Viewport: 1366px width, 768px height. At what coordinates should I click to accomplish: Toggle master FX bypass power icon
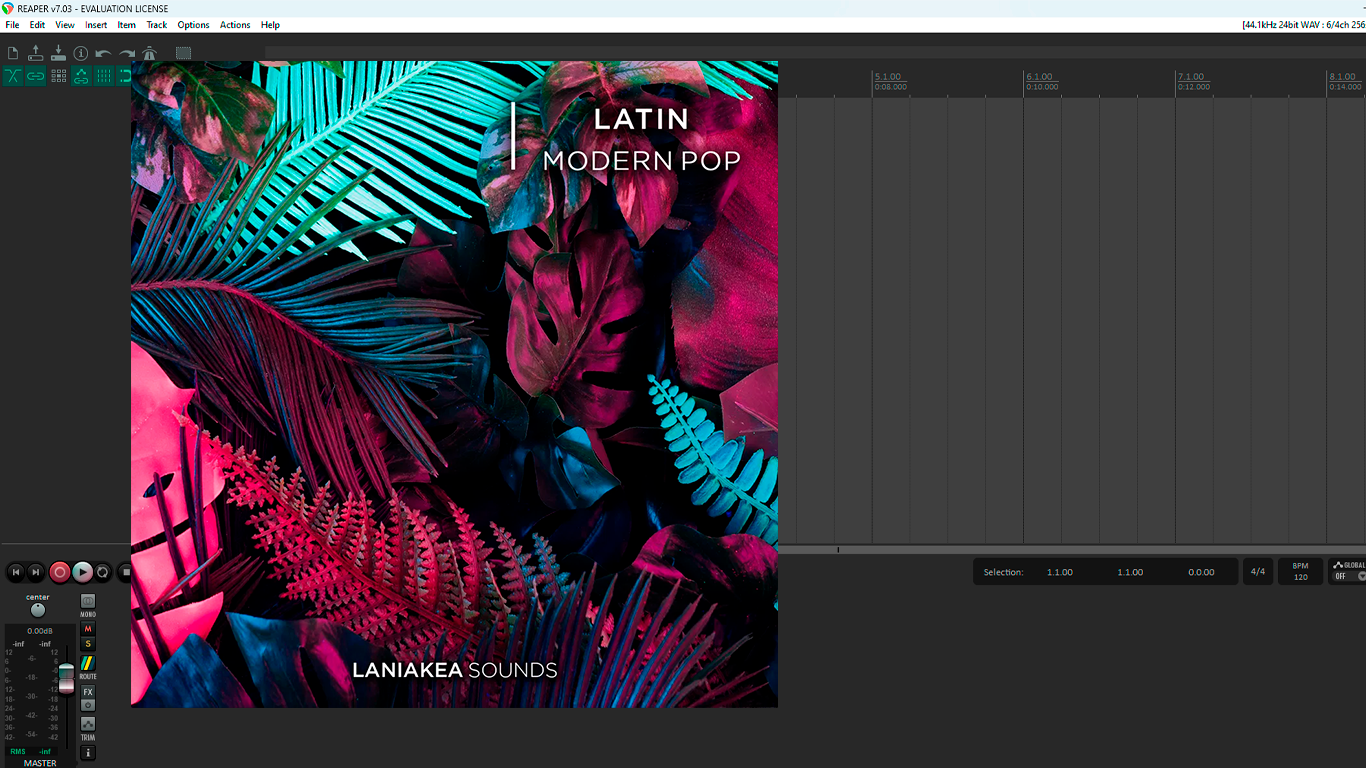tap(88, 705)
